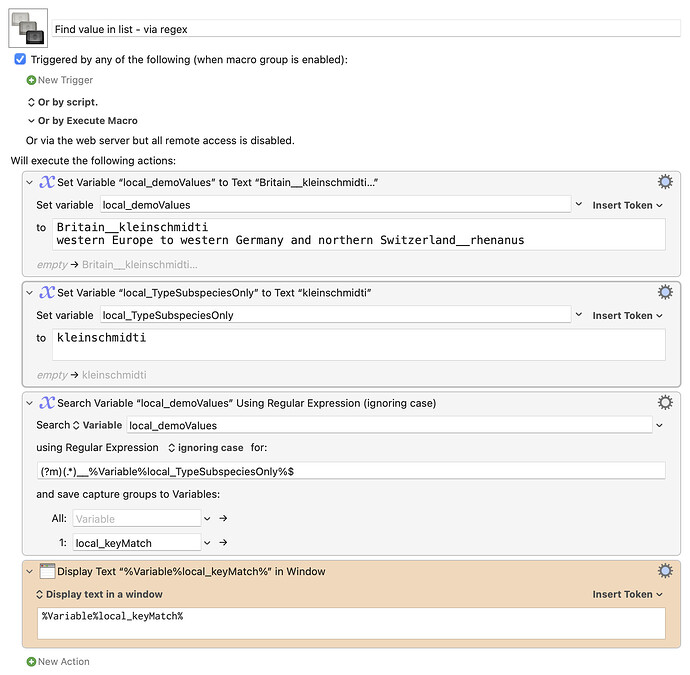Click text area containing '%Variable%local_keyMatch%'
Image resolution: width=690 pixels, height=675 pixels.
[351, 624]
